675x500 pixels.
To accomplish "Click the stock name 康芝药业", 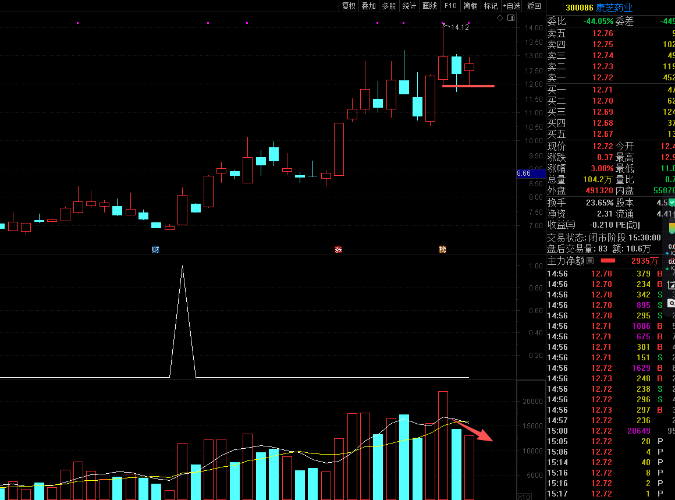I will tap(614, 8).
